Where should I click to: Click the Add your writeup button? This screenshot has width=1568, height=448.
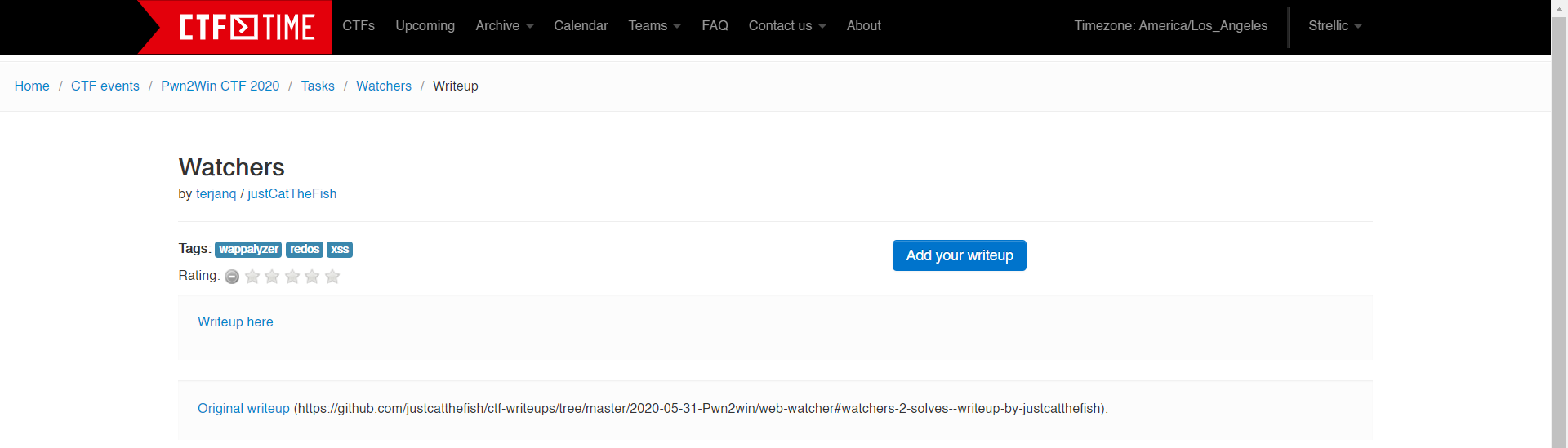point(959,255)
